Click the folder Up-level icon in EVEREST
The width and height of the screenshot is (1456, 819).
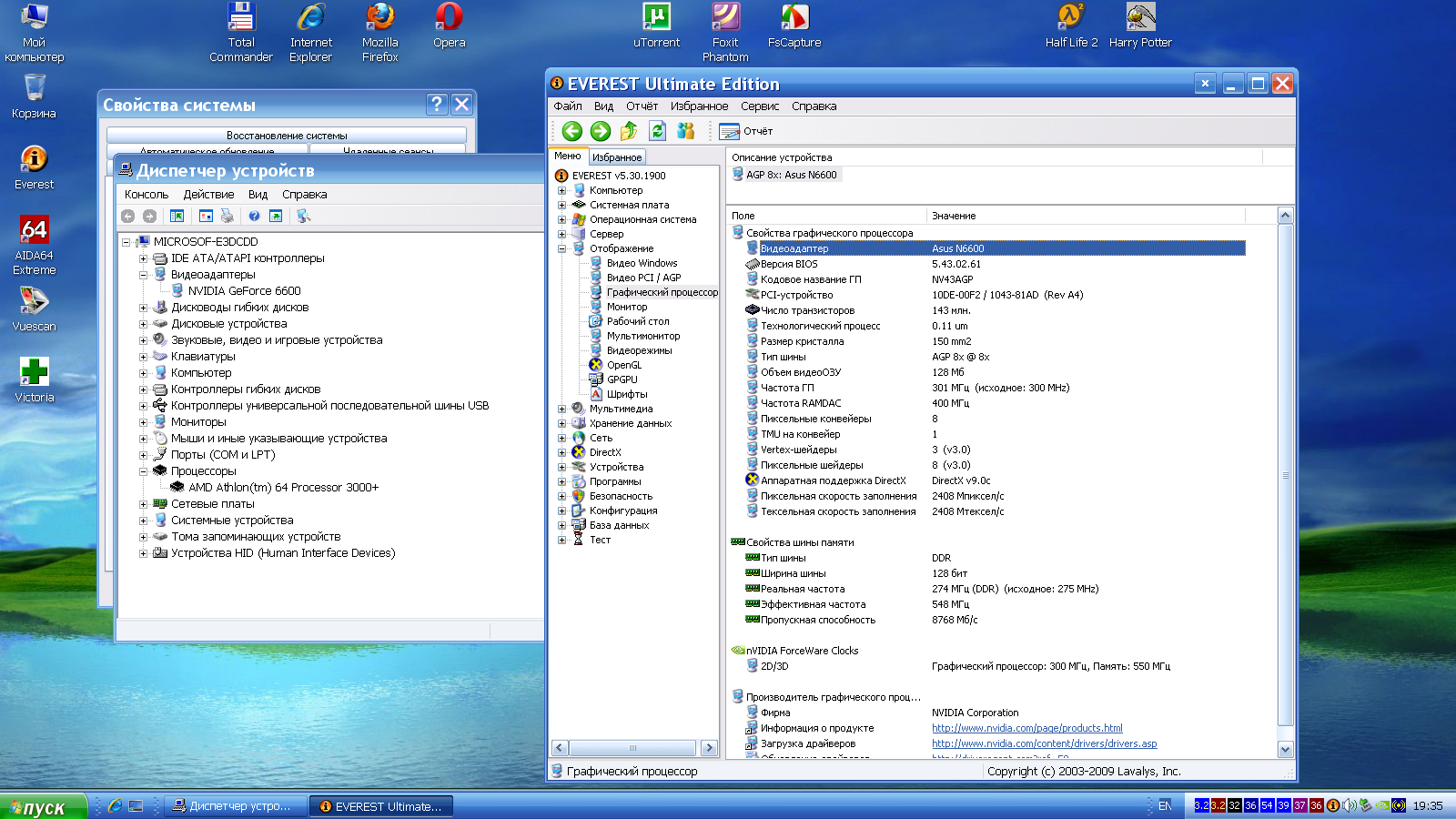tap(628, 131)
